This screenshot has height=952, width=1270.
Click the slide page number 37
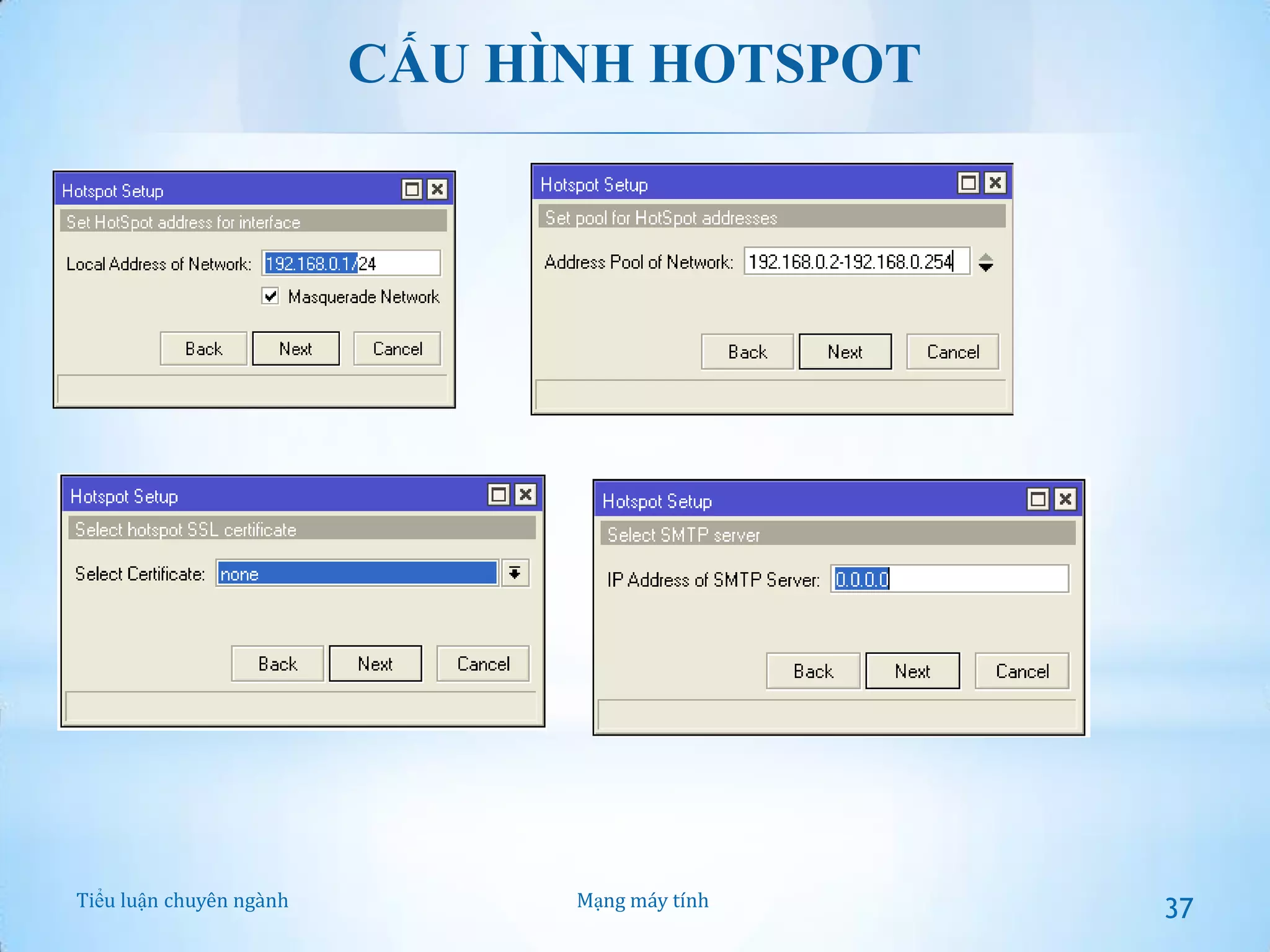pyautogui.click(x=1179, y=908)
